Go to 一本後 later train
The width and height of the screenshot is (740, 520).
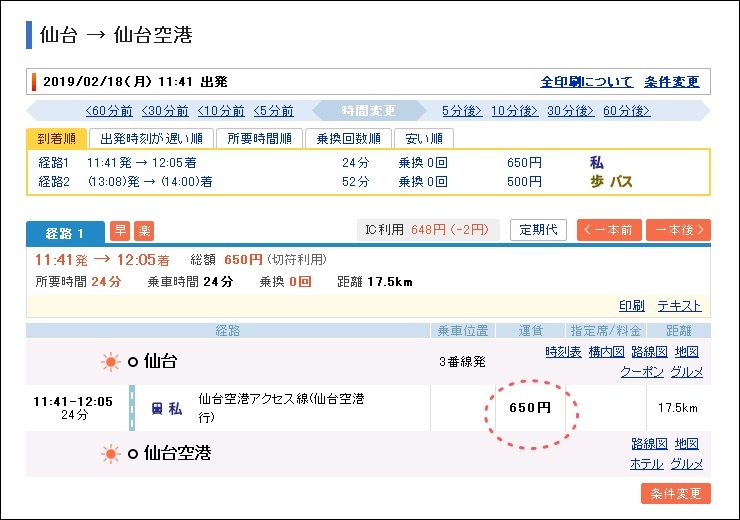click(x=678, y=230)
